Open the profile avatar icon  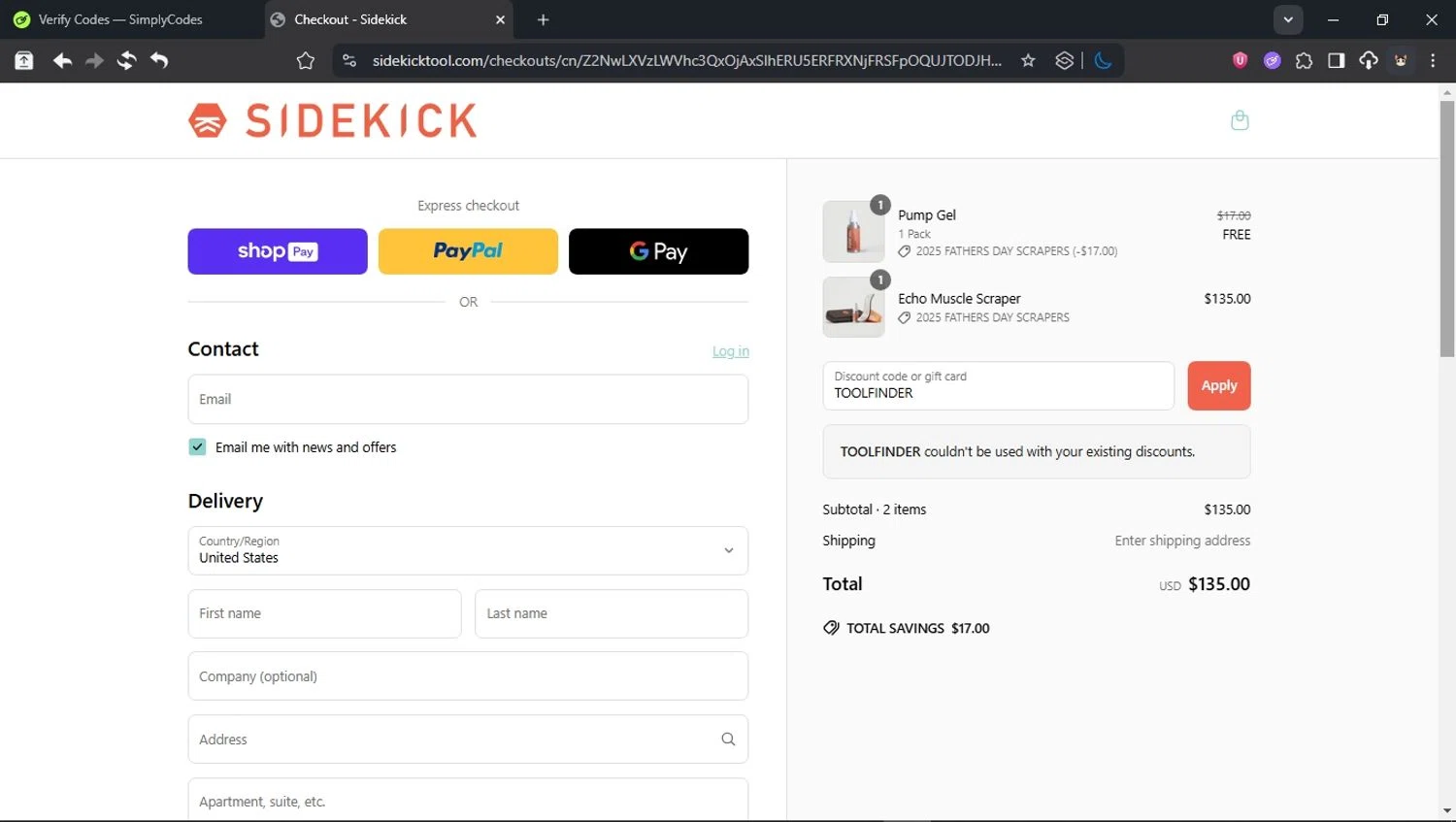click(x=1401, y=61)
